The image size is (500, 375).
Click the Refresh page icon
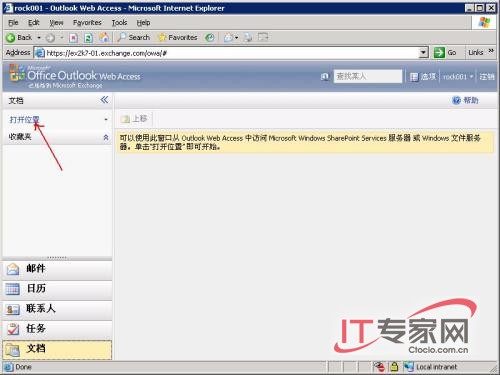88,38
